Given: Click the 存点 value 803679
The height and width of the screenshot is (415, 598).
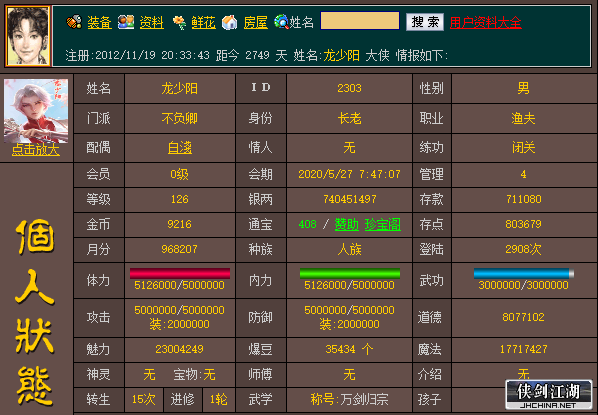Looking at the screenshot, I should (x=523, y=224).
